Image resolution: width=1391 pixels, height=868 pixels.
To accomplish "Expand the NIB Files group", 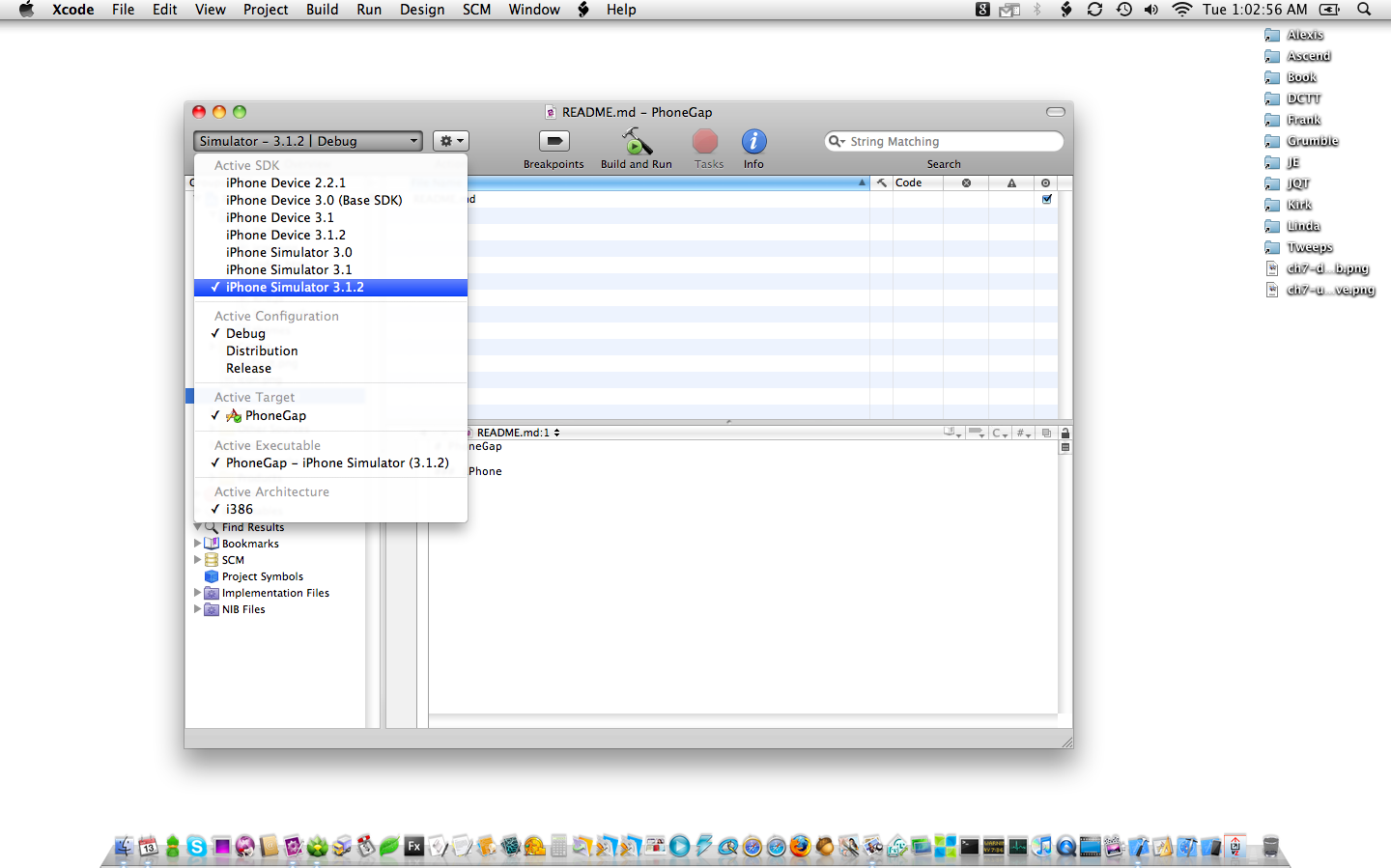I will pyautogui.click(x=198, y=609).
